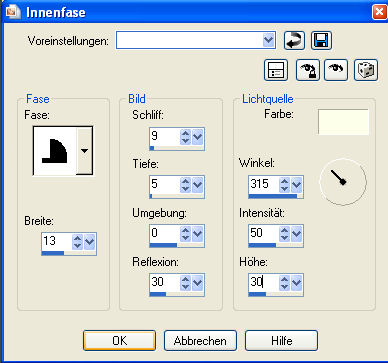Toggle the auto proof eye-with-lock icon
The height and width of the screenshot is (363, 388).
308,70
